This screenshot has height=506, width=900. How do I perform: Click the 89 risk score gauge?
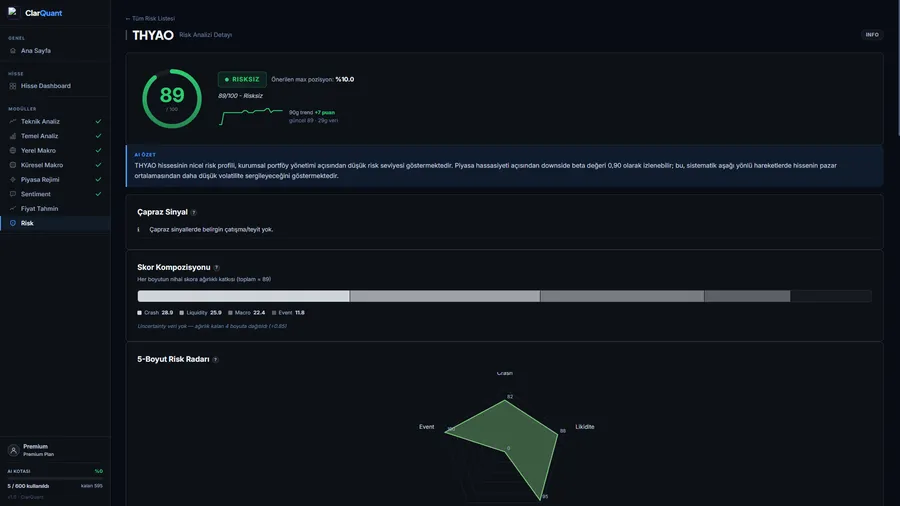click(172, 99)
